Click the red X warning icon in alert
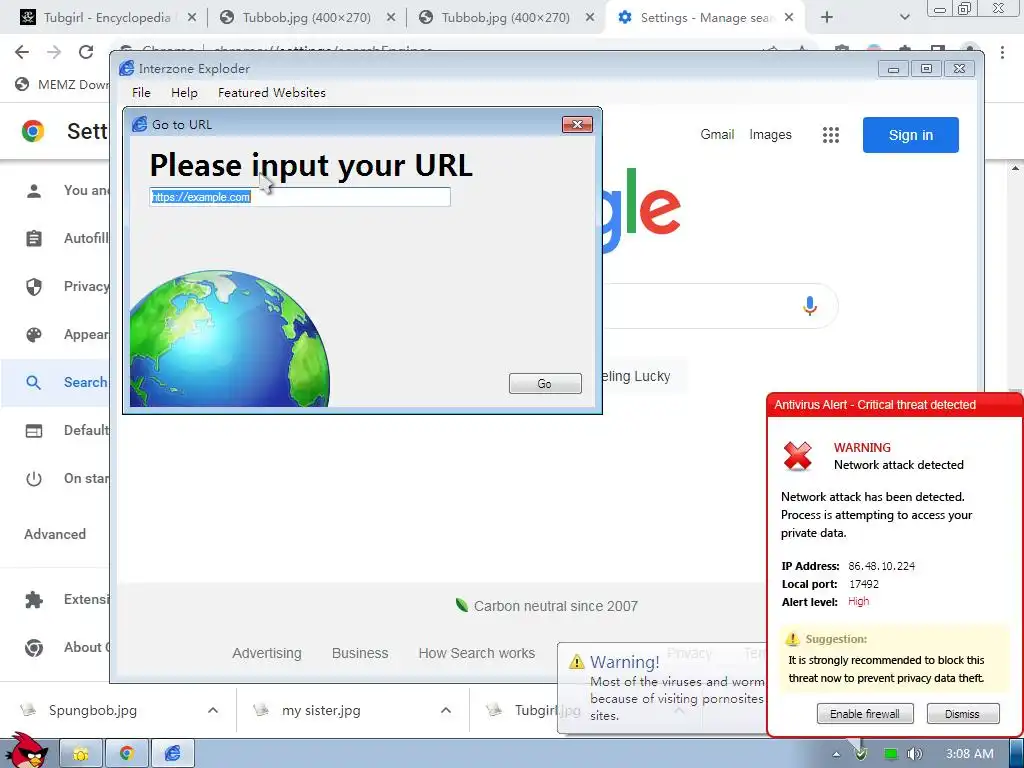The height and width of the screenshot is (768, 1024). pyautogui.click(x=798, y=456)
